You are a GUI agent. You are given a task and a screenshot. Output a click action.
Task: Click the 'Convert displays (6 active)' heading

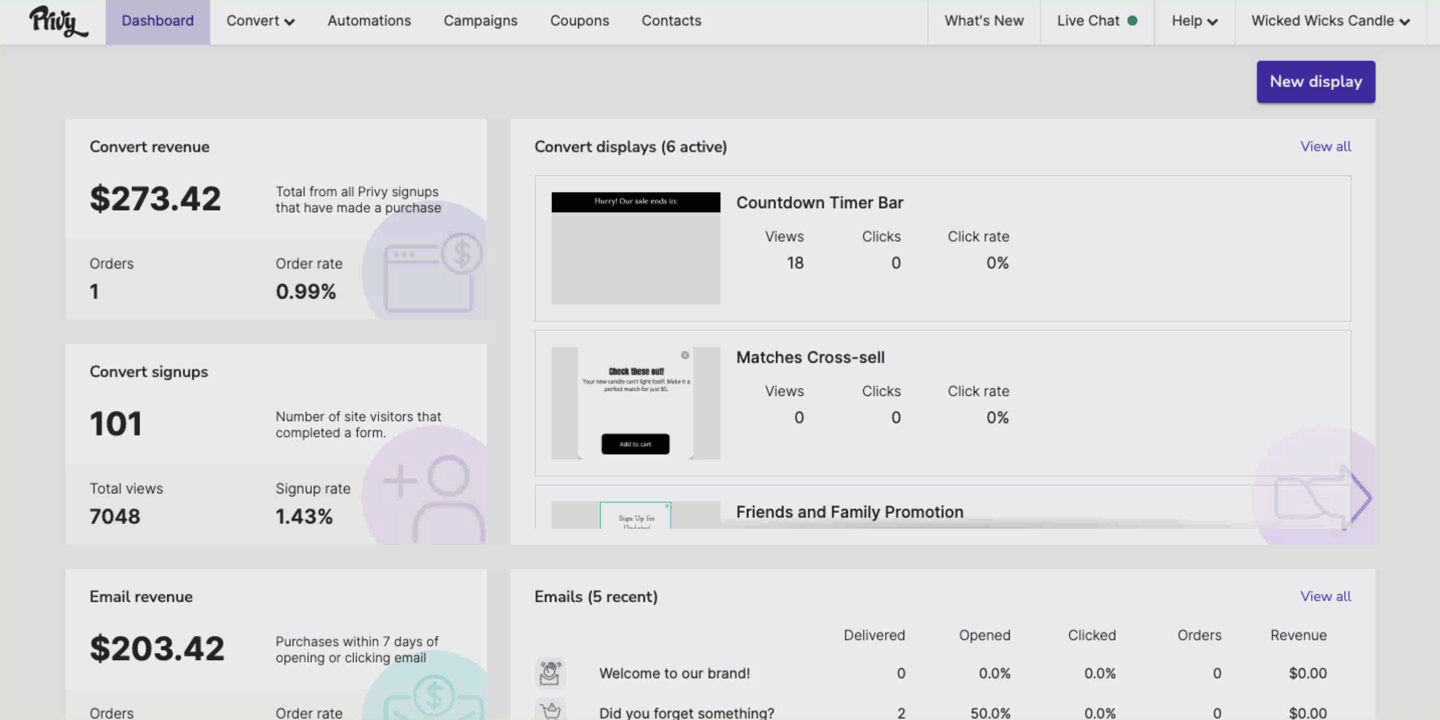(x=631, y=147)
